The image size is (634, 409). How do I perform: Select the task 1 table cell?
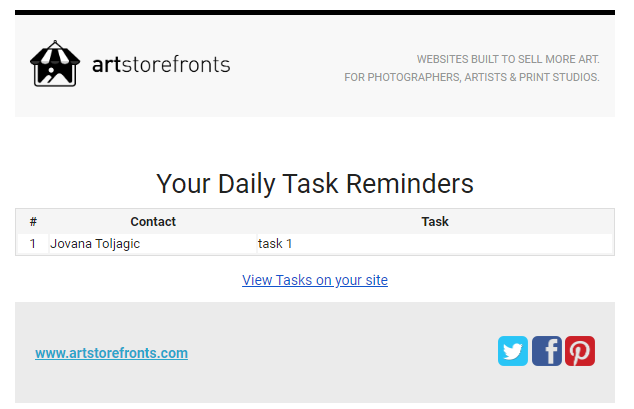pyautogui.click(x=275, y=243)
